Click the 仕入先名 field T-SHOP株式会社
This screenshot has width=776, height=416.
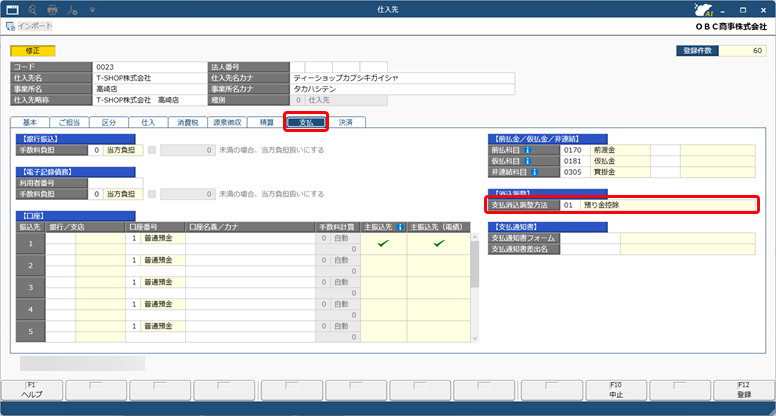point(149,78)
